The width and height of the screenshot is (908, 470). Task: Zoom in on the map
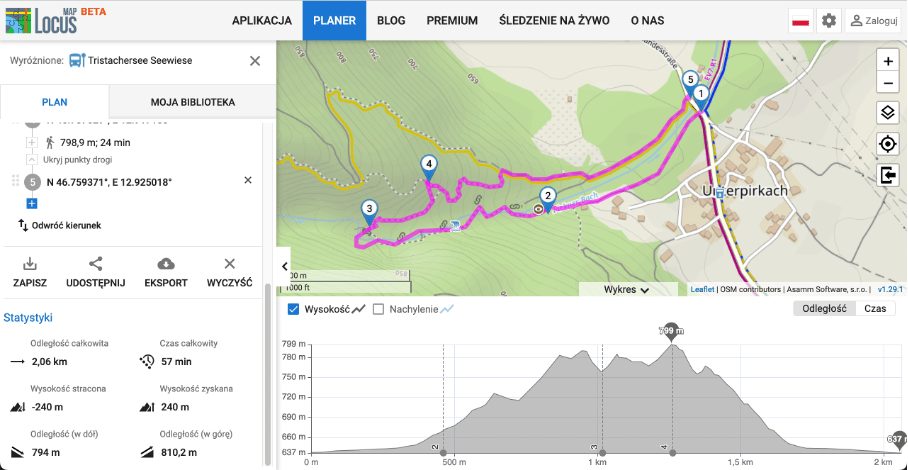[888, 61]
